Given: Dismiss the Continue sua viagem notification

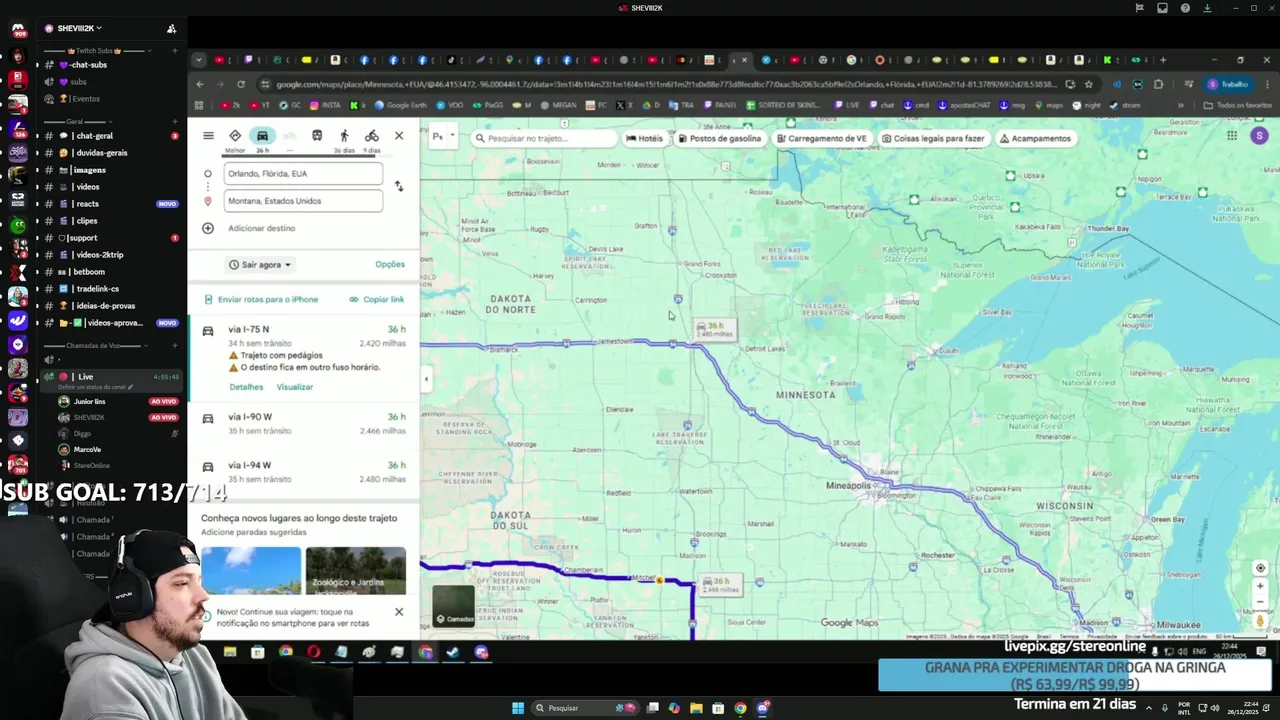Looking at the screenshot, I should click(399, 611).
